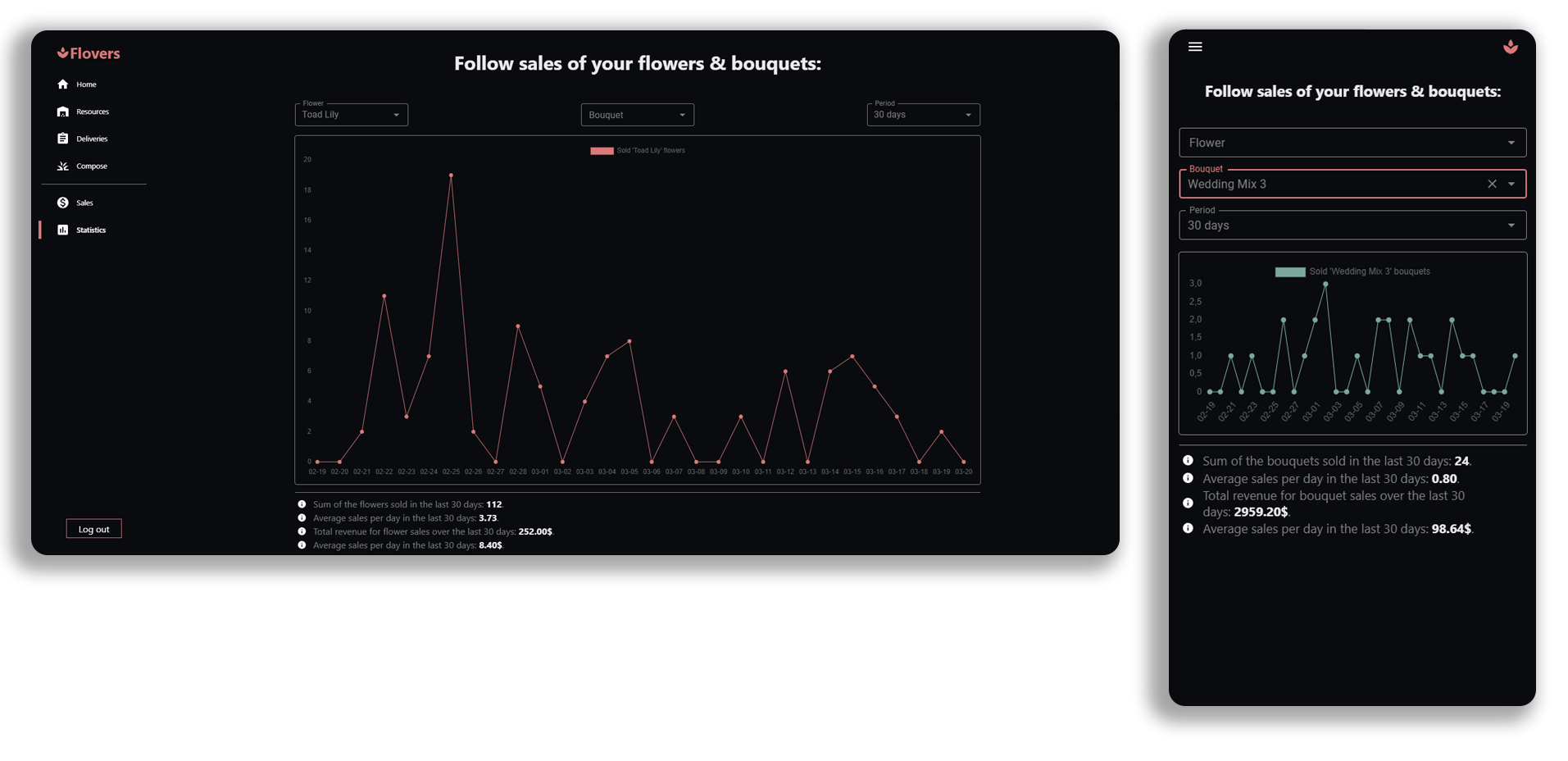Click the Log out button
Screen dimensions: 1568x761
[94, 529]
